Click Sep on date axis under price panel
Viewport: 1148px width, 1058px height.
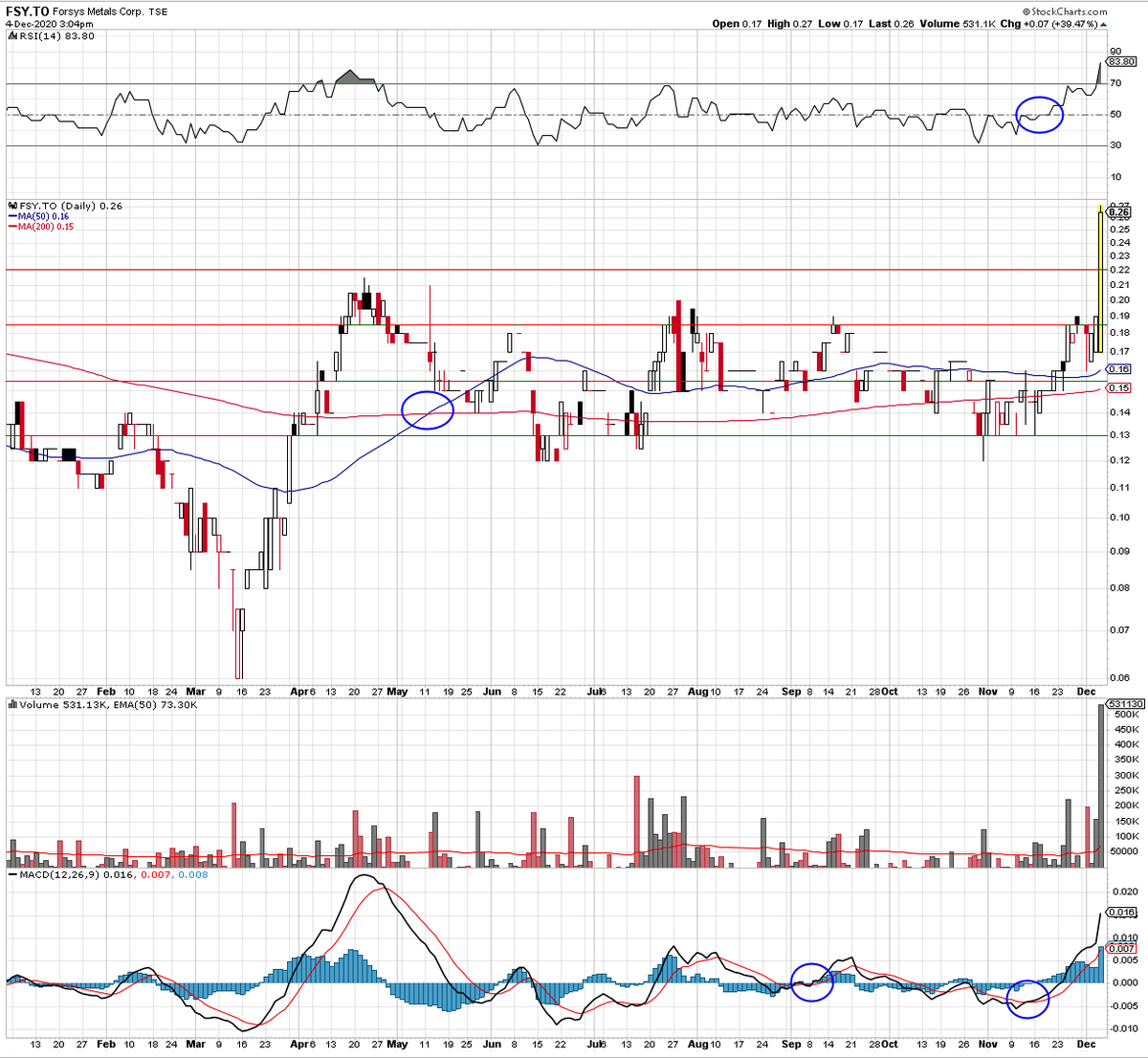tap(791, 691)
